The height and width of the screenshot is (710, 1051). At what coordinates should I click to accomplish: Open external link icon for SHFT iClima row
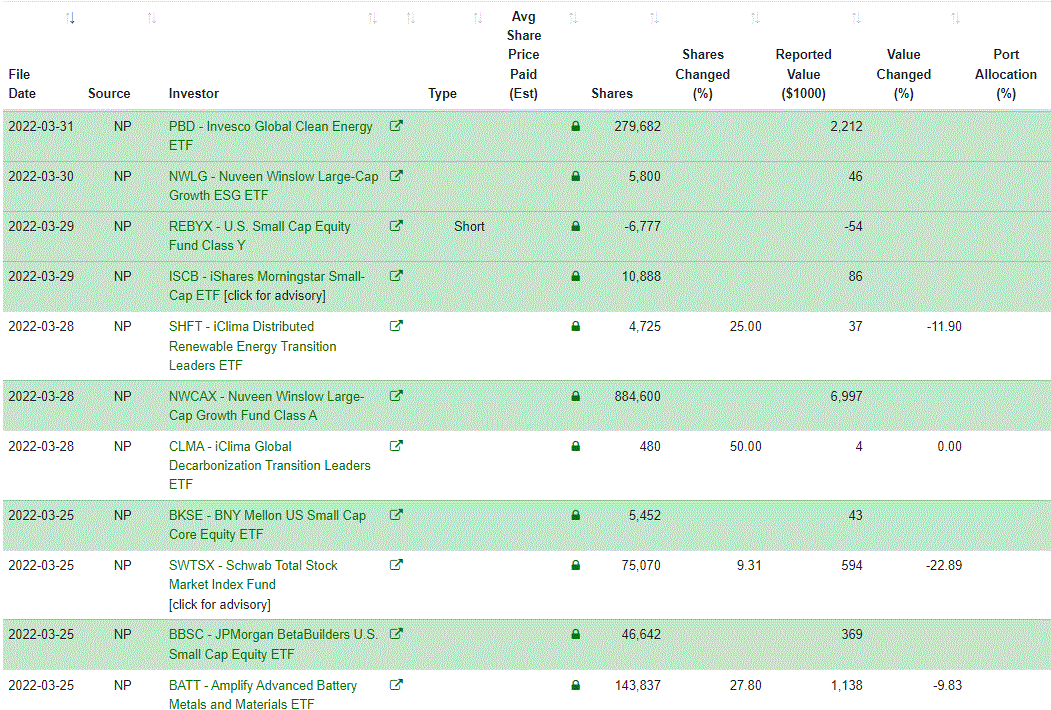click(396, 326)
